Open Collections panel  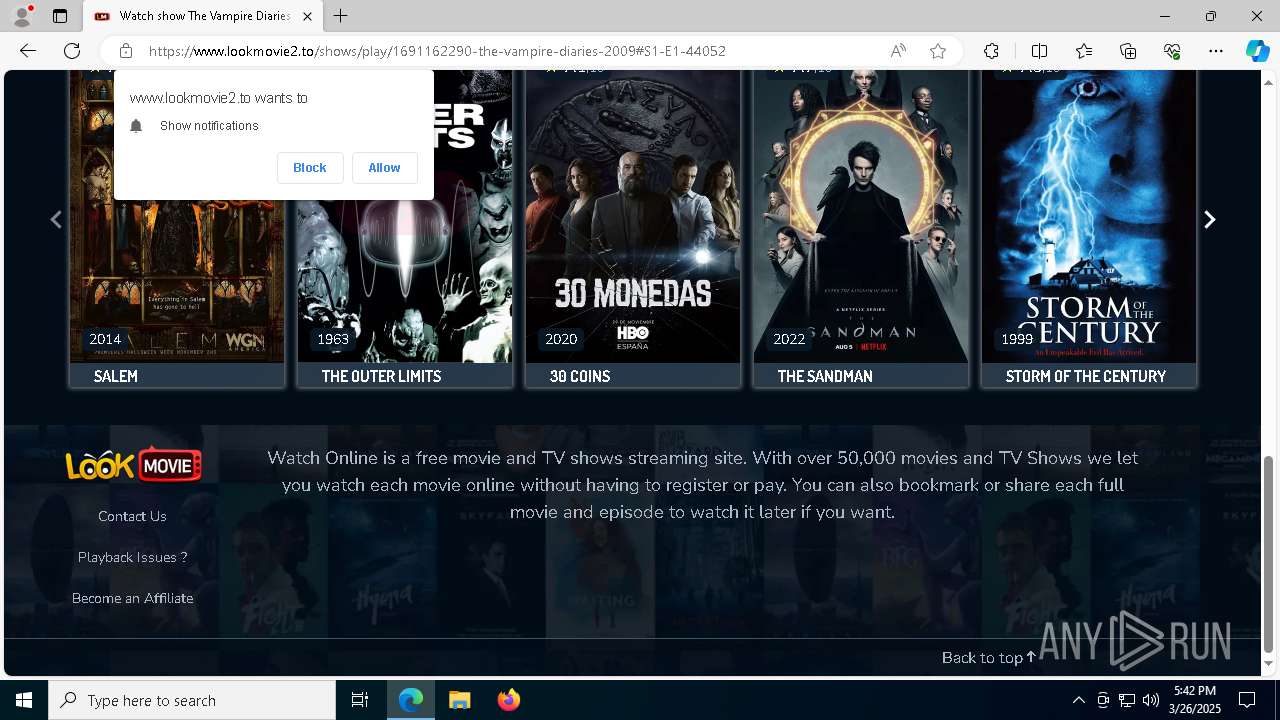click(x=1128, y=51)
